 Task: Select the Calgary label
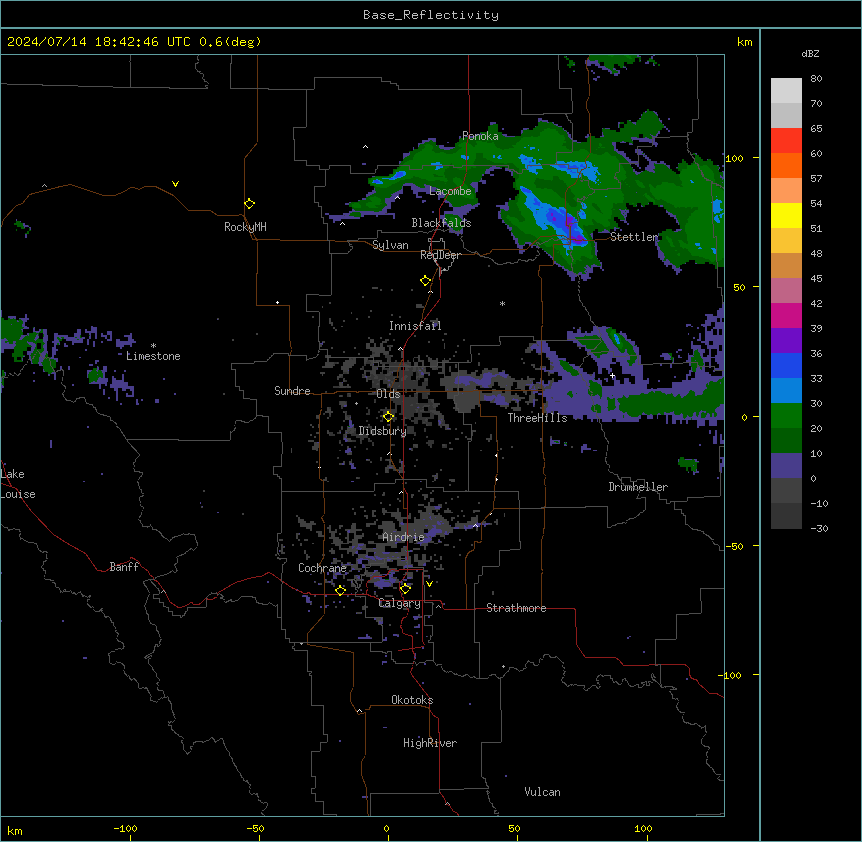click(400, 603)
